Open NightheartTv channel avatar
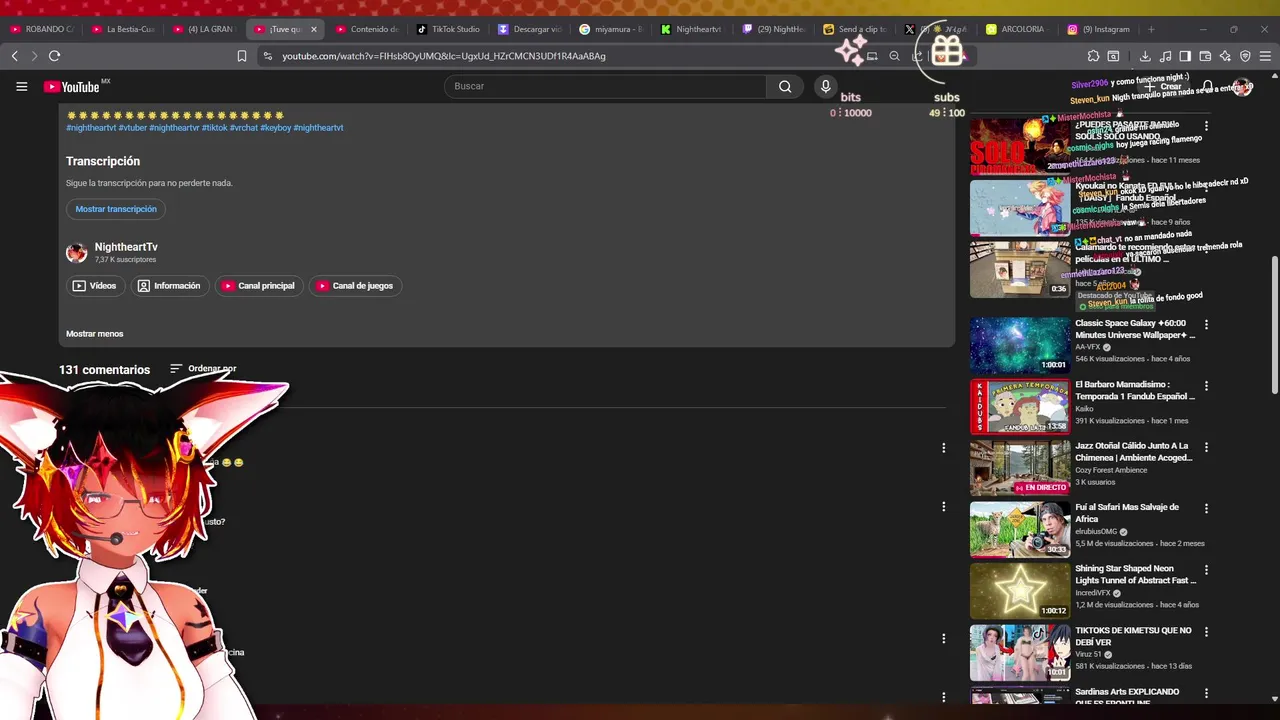The image size is (1280, 720). pos(77,253)
